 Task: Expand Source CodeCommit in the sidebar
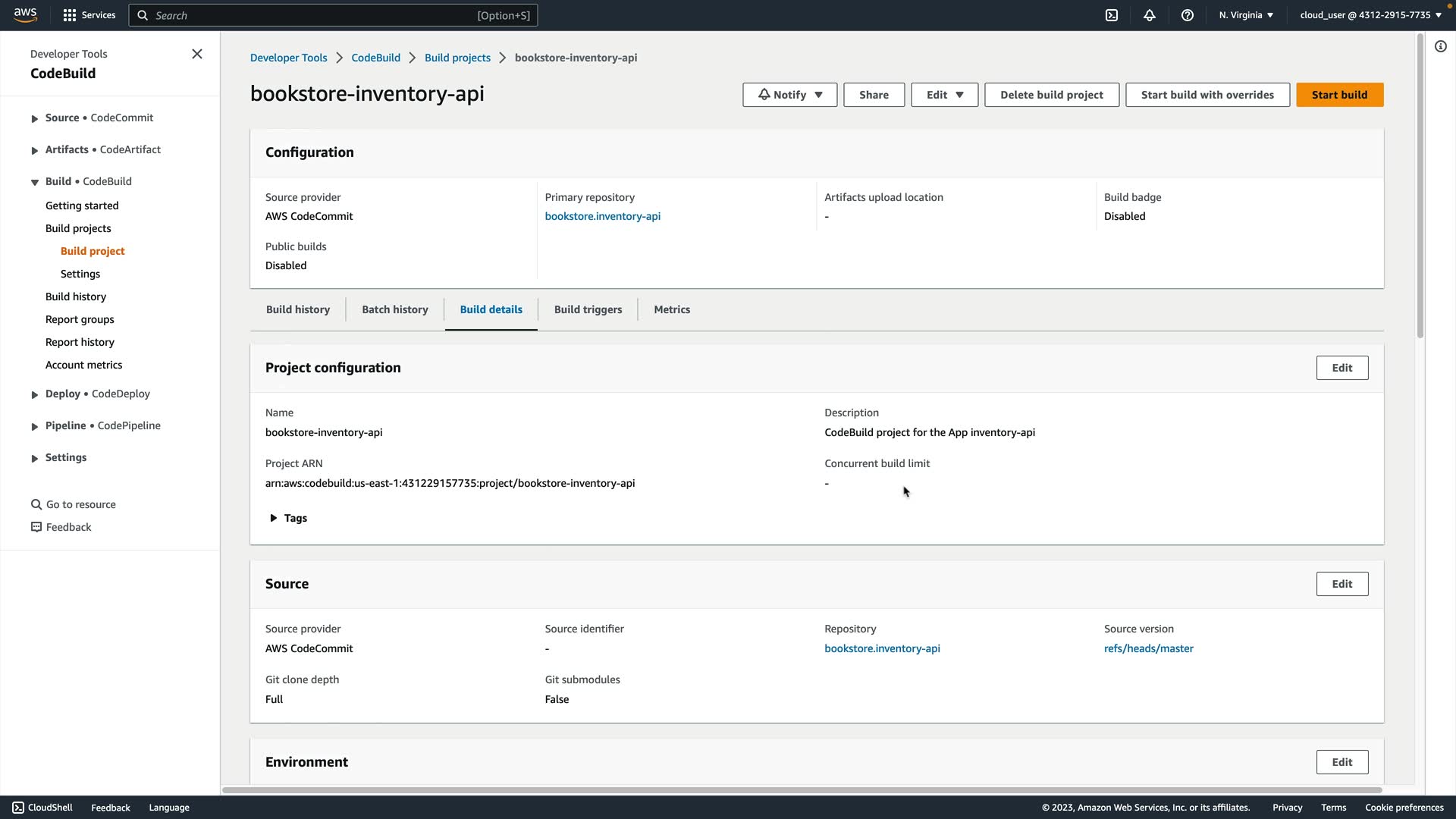click(x=35, y=118)
